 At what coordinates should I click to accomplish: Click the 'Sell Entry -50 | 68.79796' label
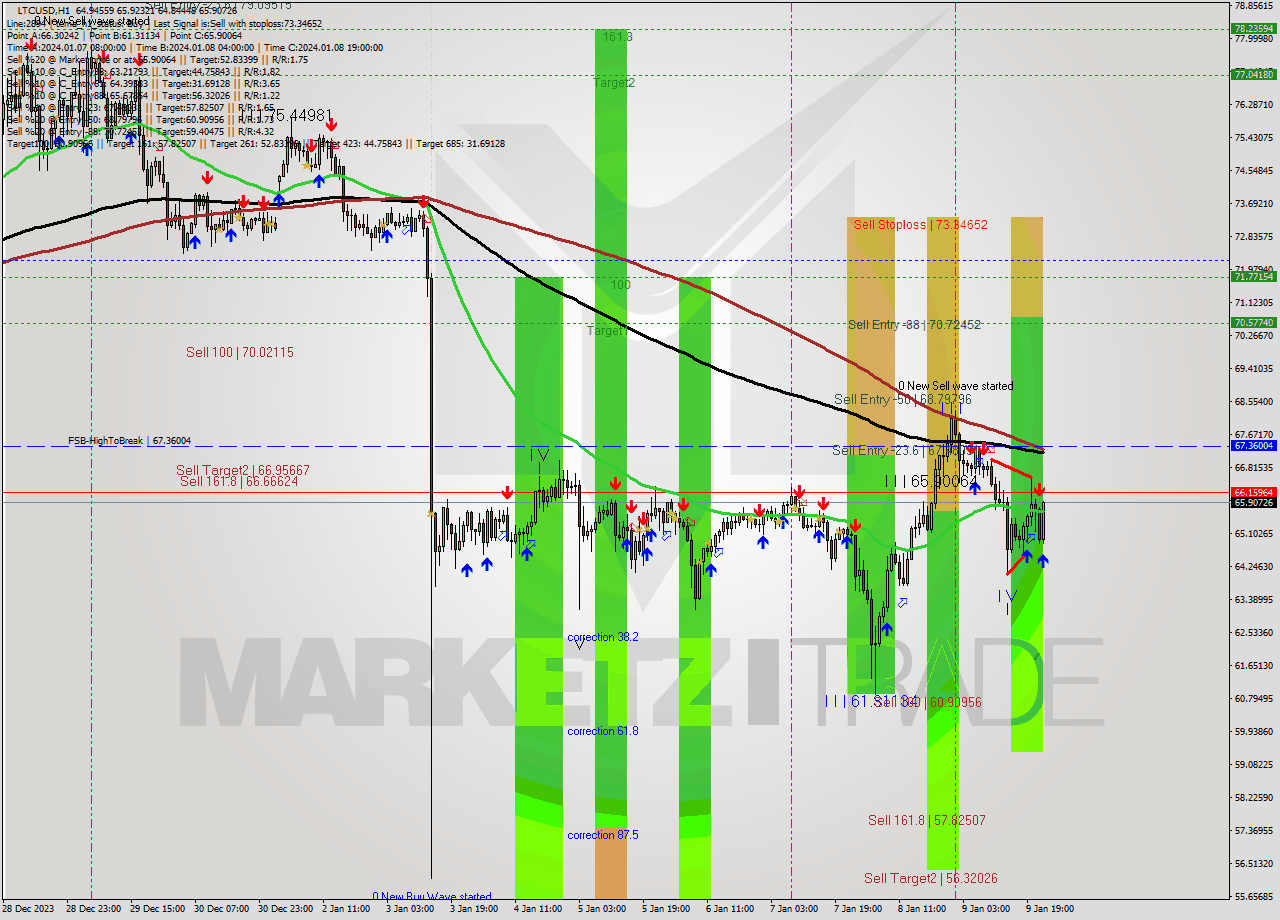click(903, 400)
